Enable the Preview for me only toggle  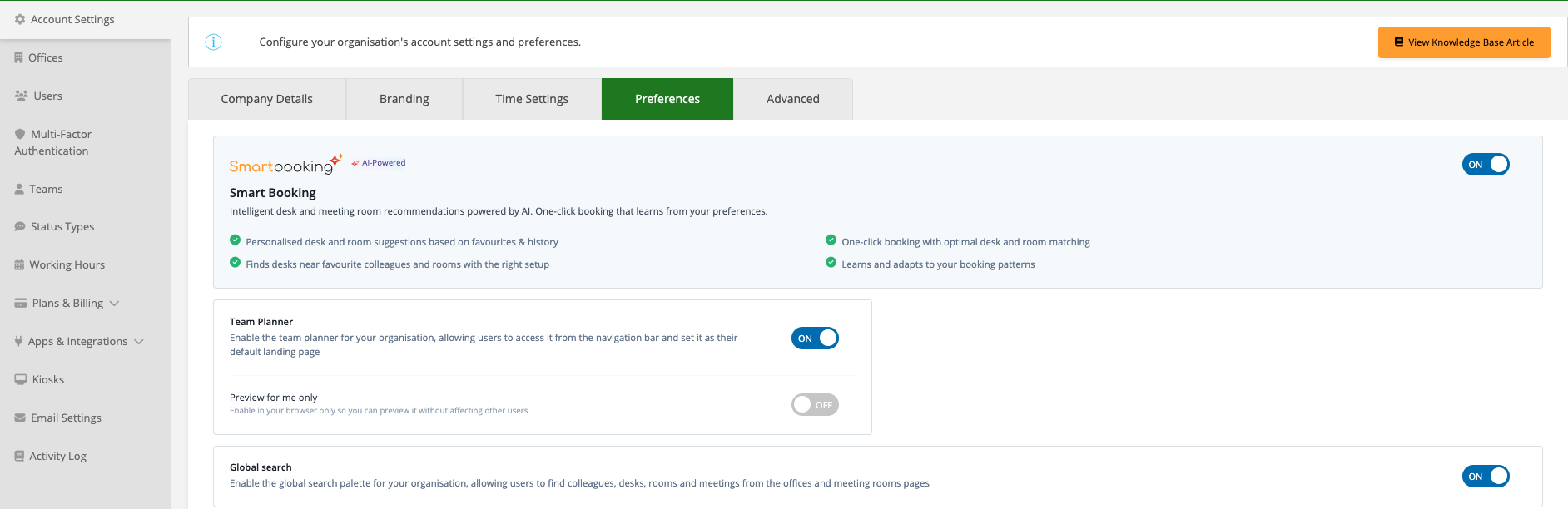click(x=815, y=405)
